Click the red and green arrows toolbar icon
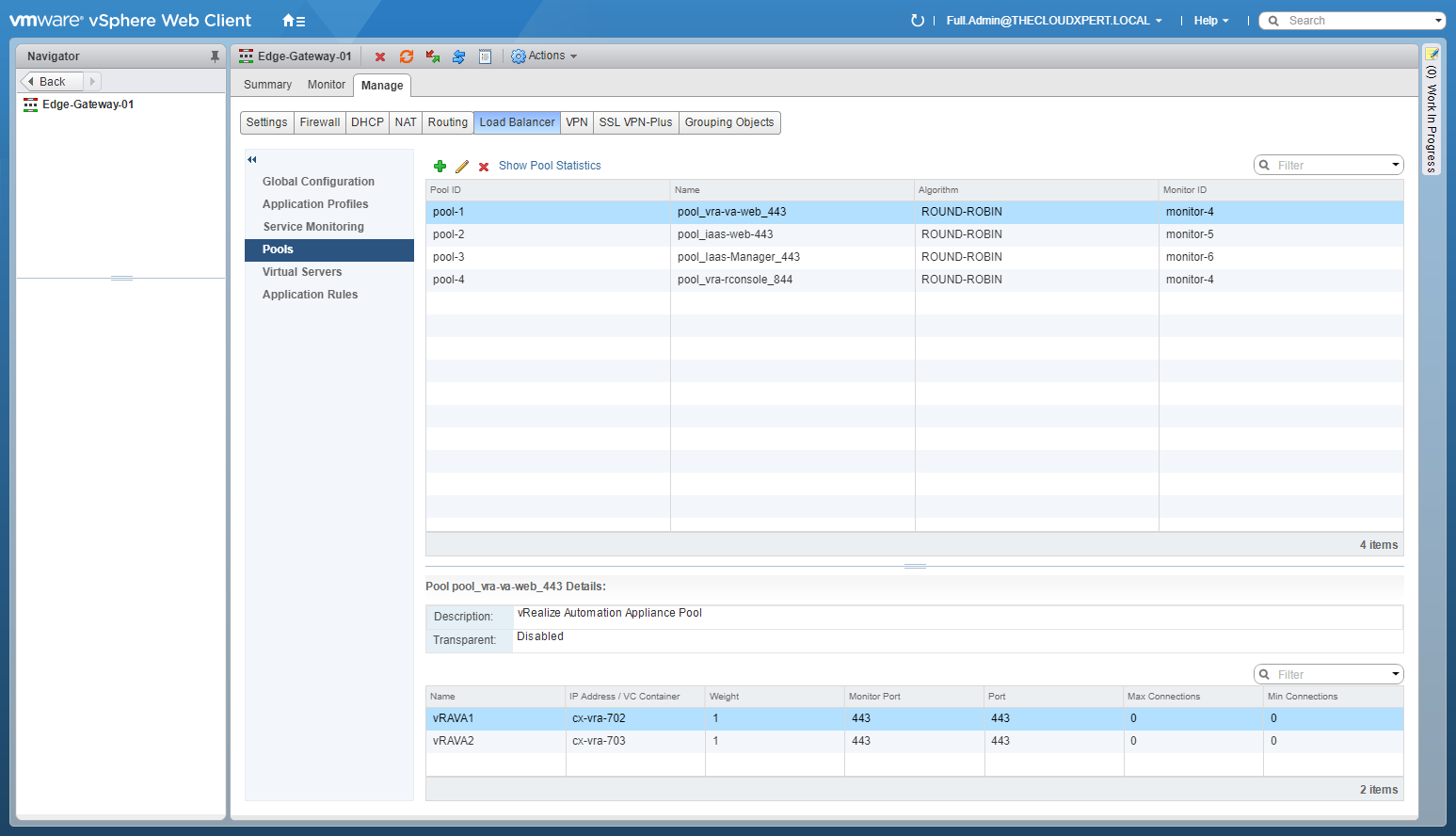1456x836 pixels. tap(433, 56)
